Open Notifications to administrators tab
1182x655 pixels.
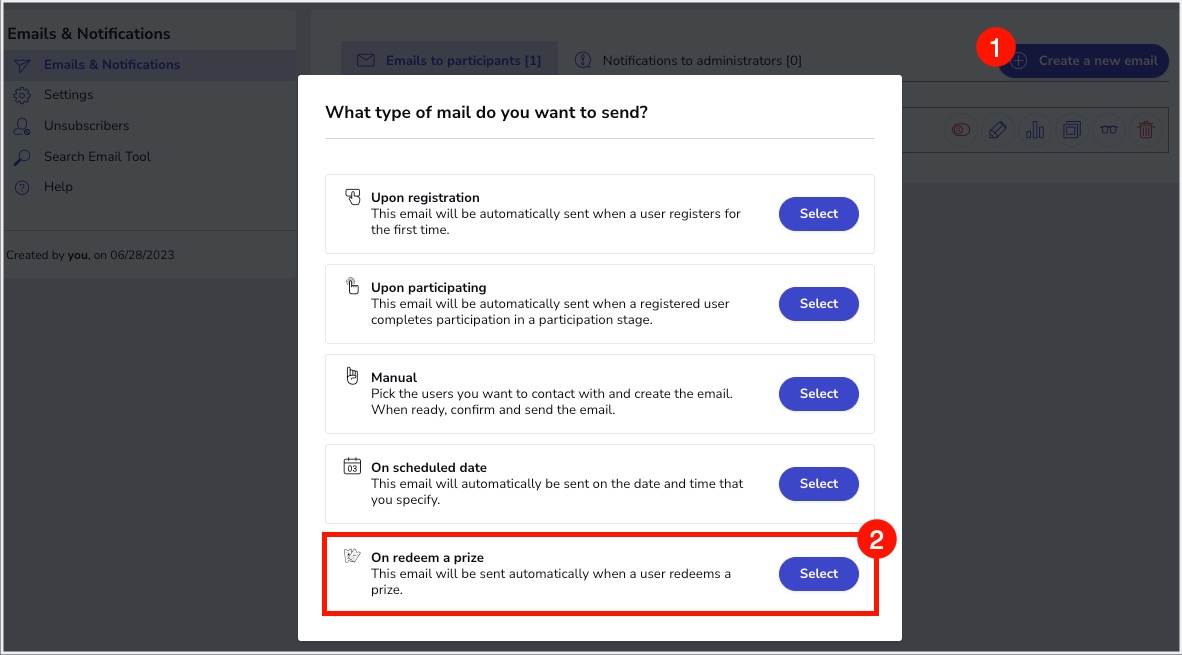[x=689, y=61]
